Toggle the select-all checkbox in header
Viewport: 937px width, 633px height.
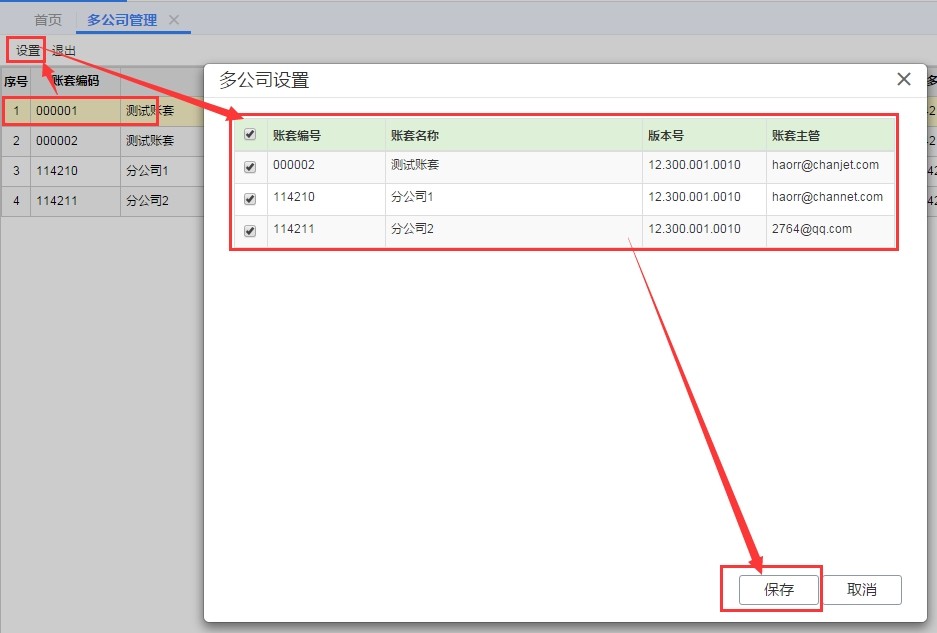coord(250,134)
